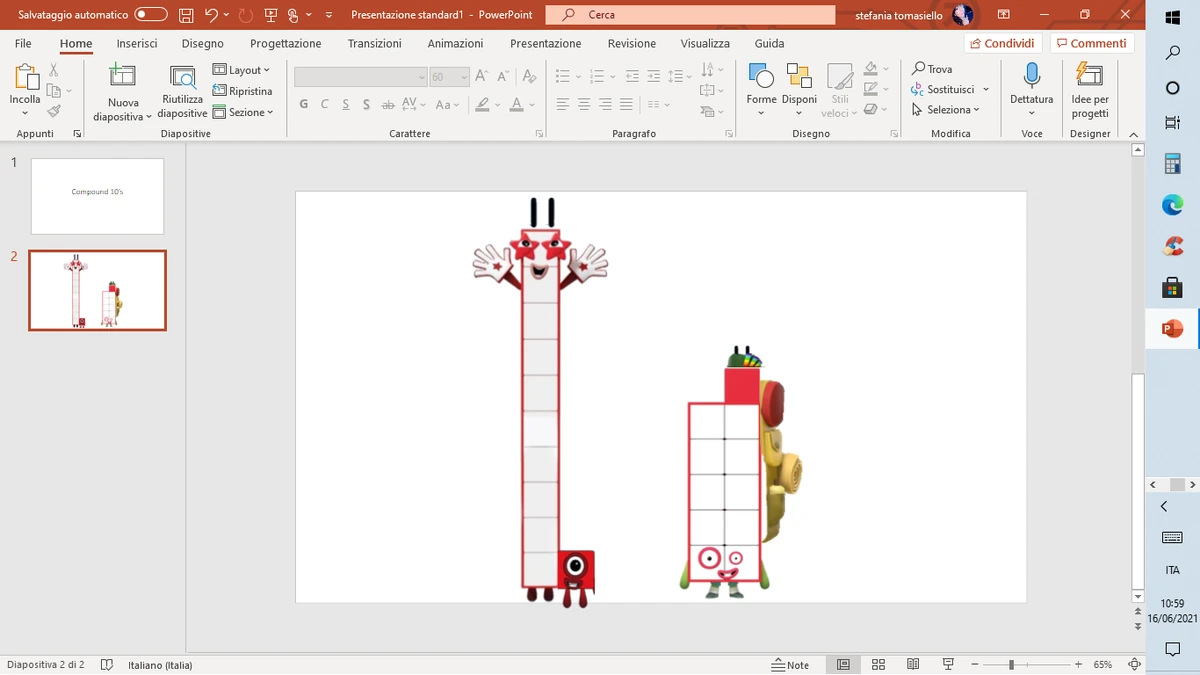1200x675 pixels.
Task: Select slide 1 thumbnail in sidebar
Action: point(97,196)
